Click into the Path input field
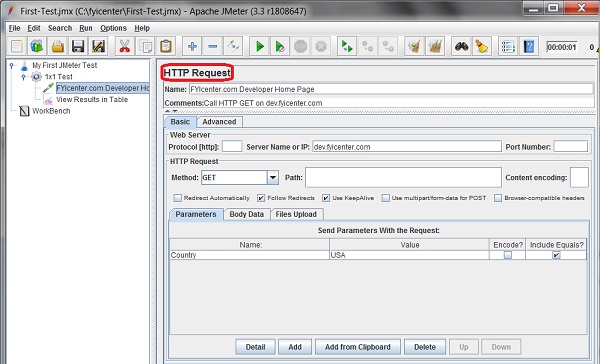 (x=403, y=177)
